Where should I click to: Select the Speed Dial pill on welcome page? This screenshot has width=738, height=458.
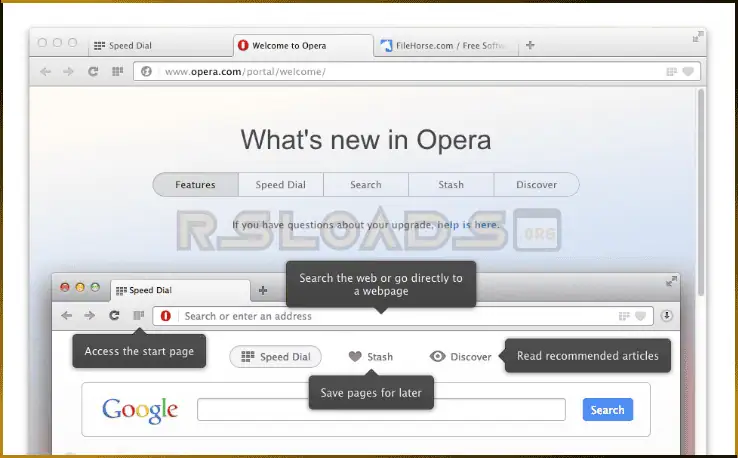pos(281,185)
